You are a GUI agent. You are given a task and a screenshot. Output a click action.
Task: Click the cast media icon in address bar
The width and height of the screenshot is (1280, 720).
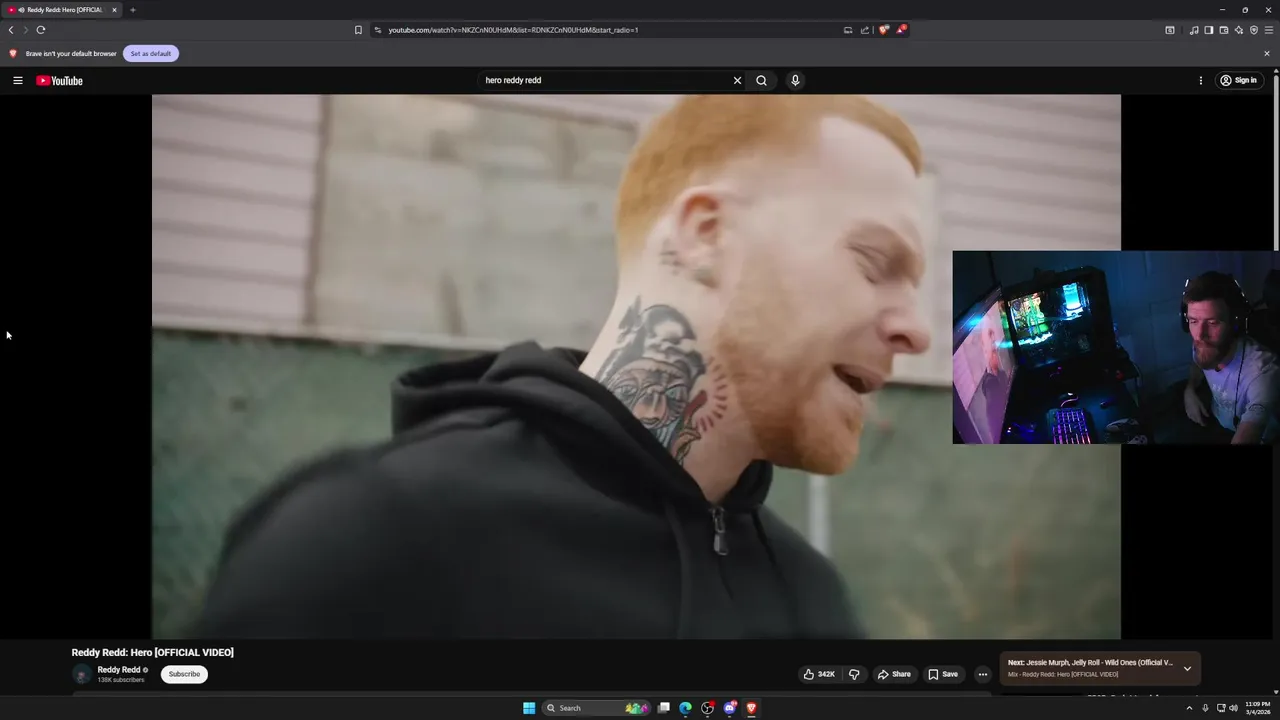pos(848,30)
